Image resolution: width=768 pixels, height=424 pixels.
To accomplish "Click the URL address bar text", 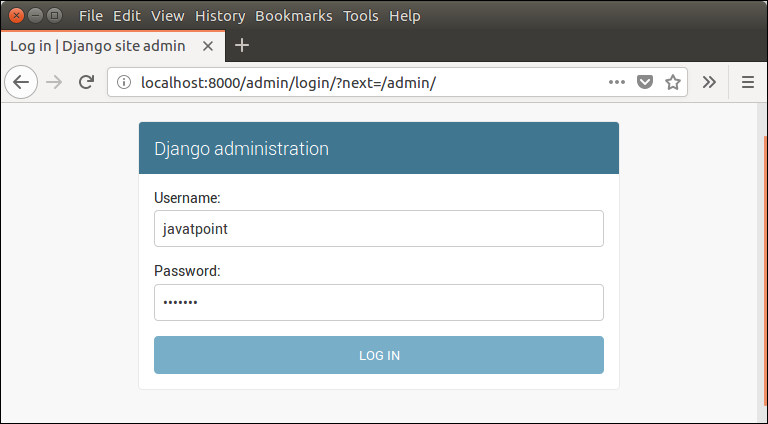I will [288, 83].
